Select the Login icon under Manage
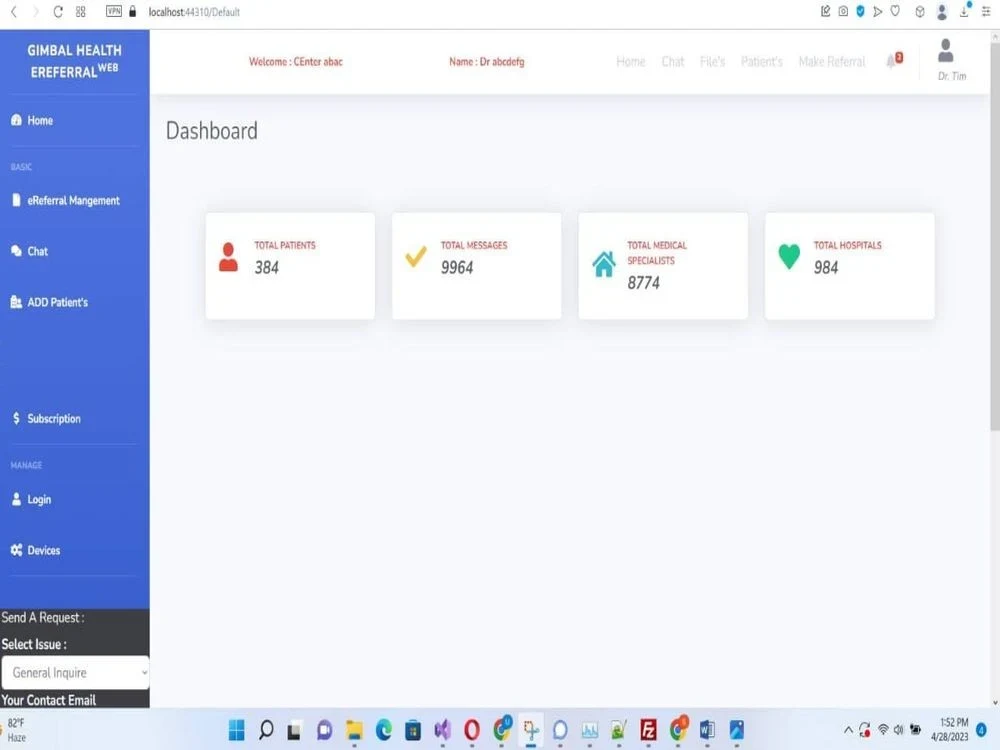The height and width of the screenshot is (750, 1000). (14, 499)
